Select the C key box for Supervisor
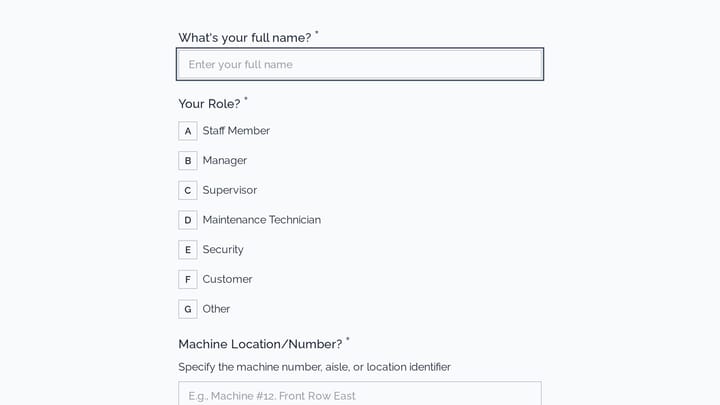720x405 pixels. 188,191
